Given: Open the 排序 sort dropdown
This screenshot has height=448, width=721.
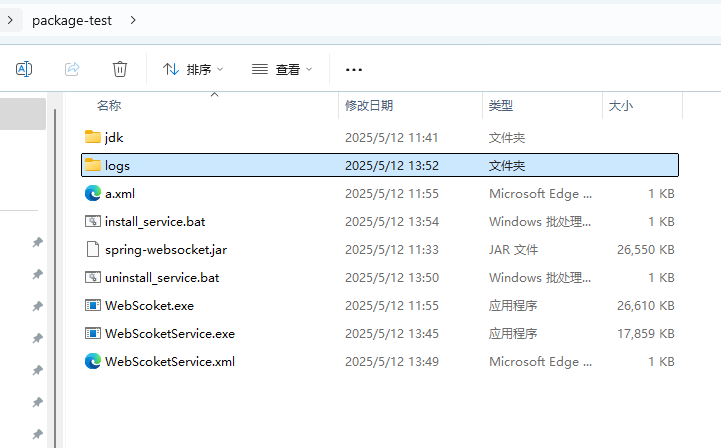Looking at the screenshot, I should 193,69.
